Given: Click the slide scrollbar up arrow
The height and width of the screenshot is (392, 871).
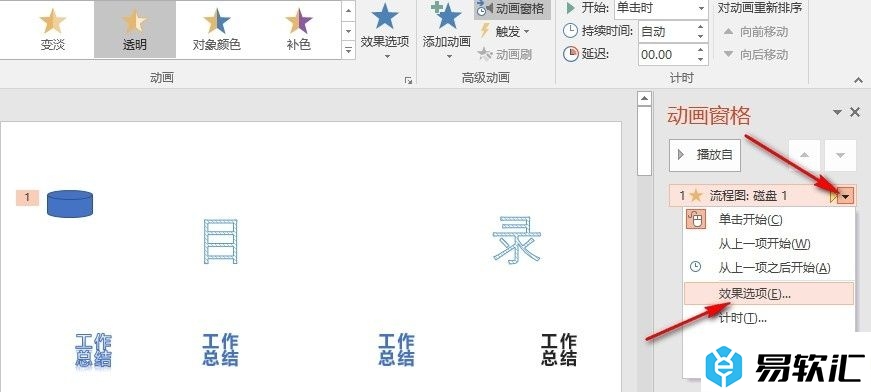Looking at the screenshot, I should pyautogui.click(x=644, y=99).
